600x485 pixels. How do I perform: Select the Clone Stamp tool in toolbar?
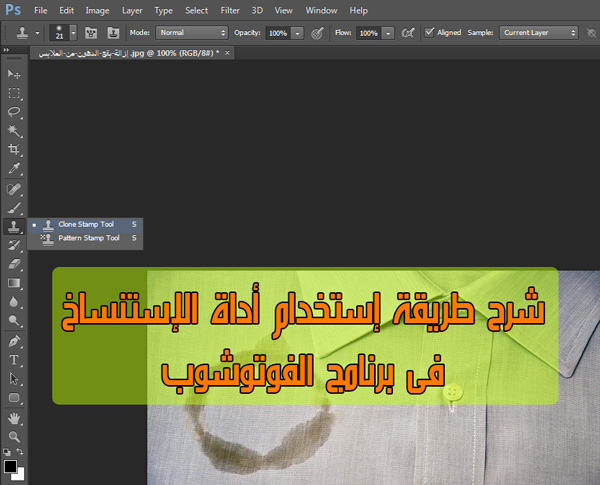tap(14, 226)
